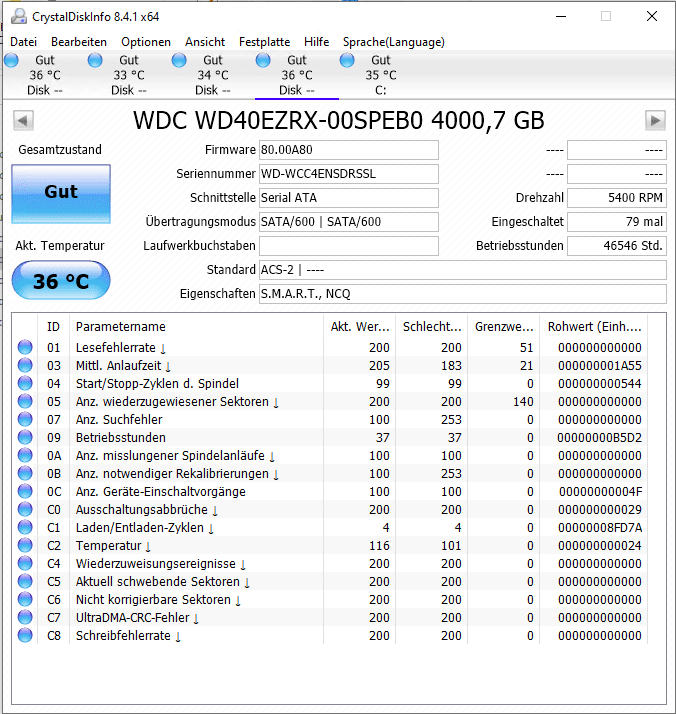
Task: Select the first disk at 36 °C
Action: (45, 75)
